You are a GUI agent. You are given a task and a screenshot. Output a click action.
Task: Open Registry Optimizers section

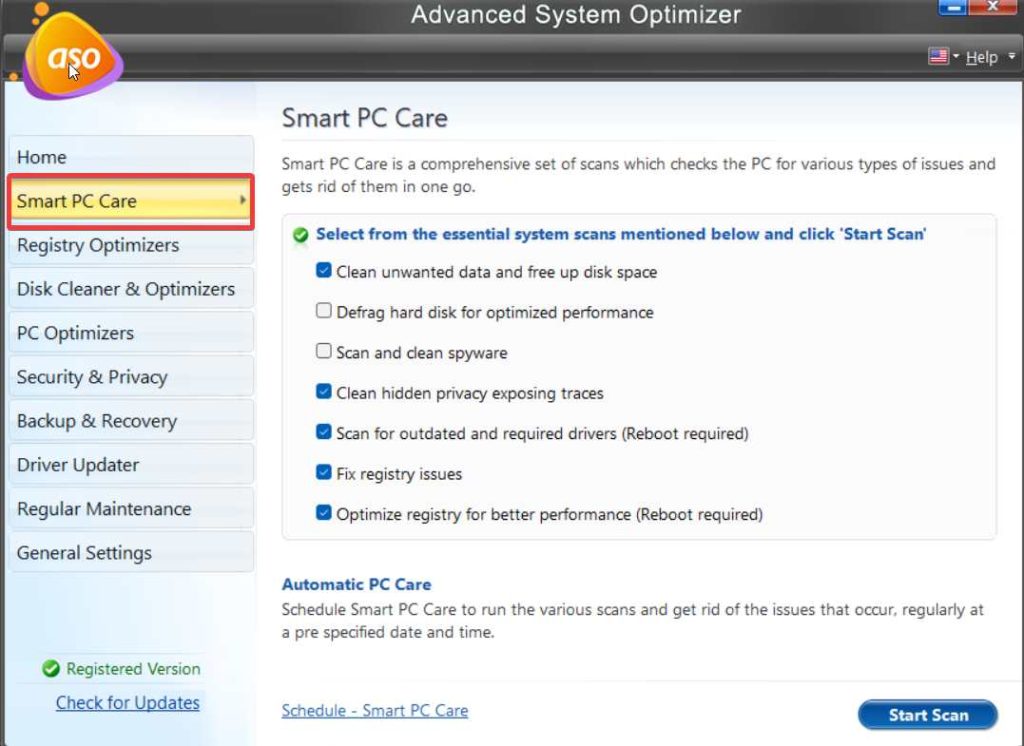131,245
